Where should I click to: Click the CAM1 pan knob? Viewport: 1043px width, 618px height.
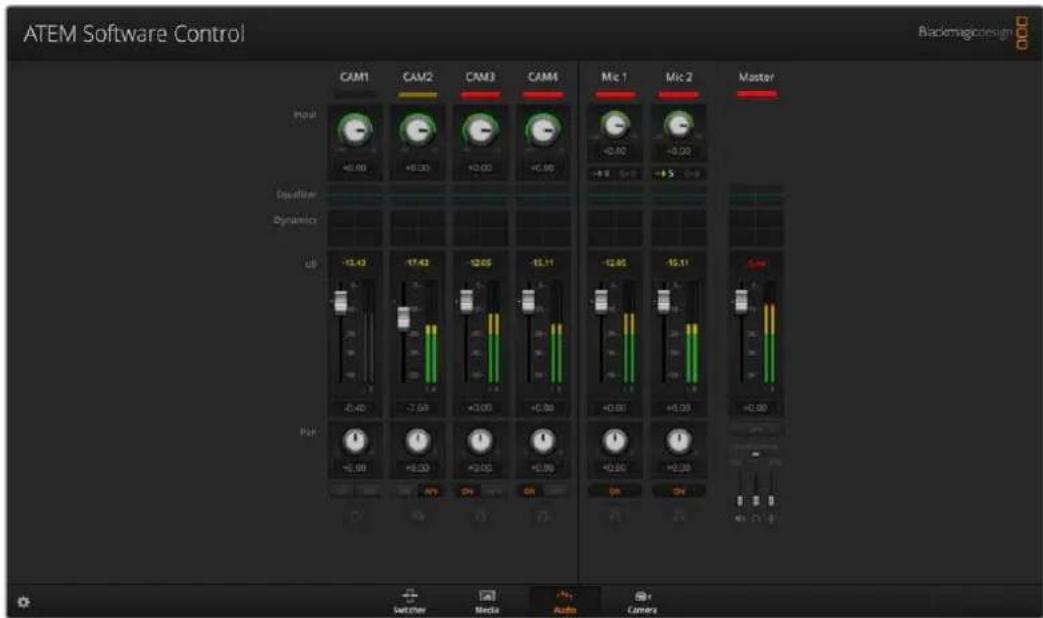click(355, 440)
